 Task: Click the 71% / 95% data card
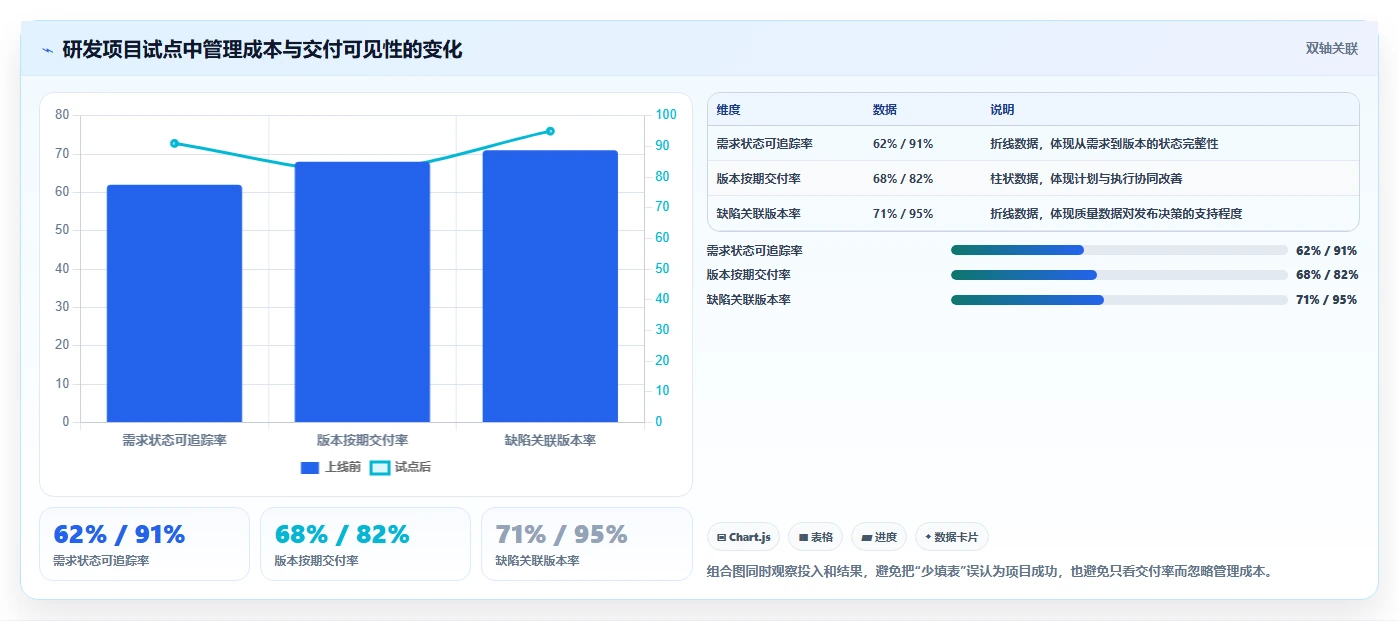tap(586, 544)
